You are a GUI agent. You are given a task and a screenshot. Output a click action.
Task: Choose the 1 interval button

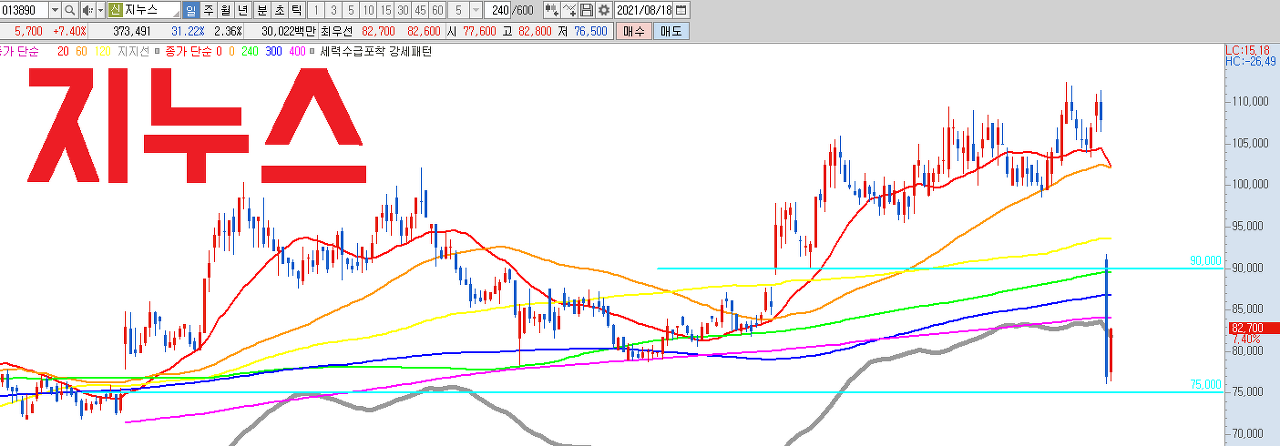point(317,10)
